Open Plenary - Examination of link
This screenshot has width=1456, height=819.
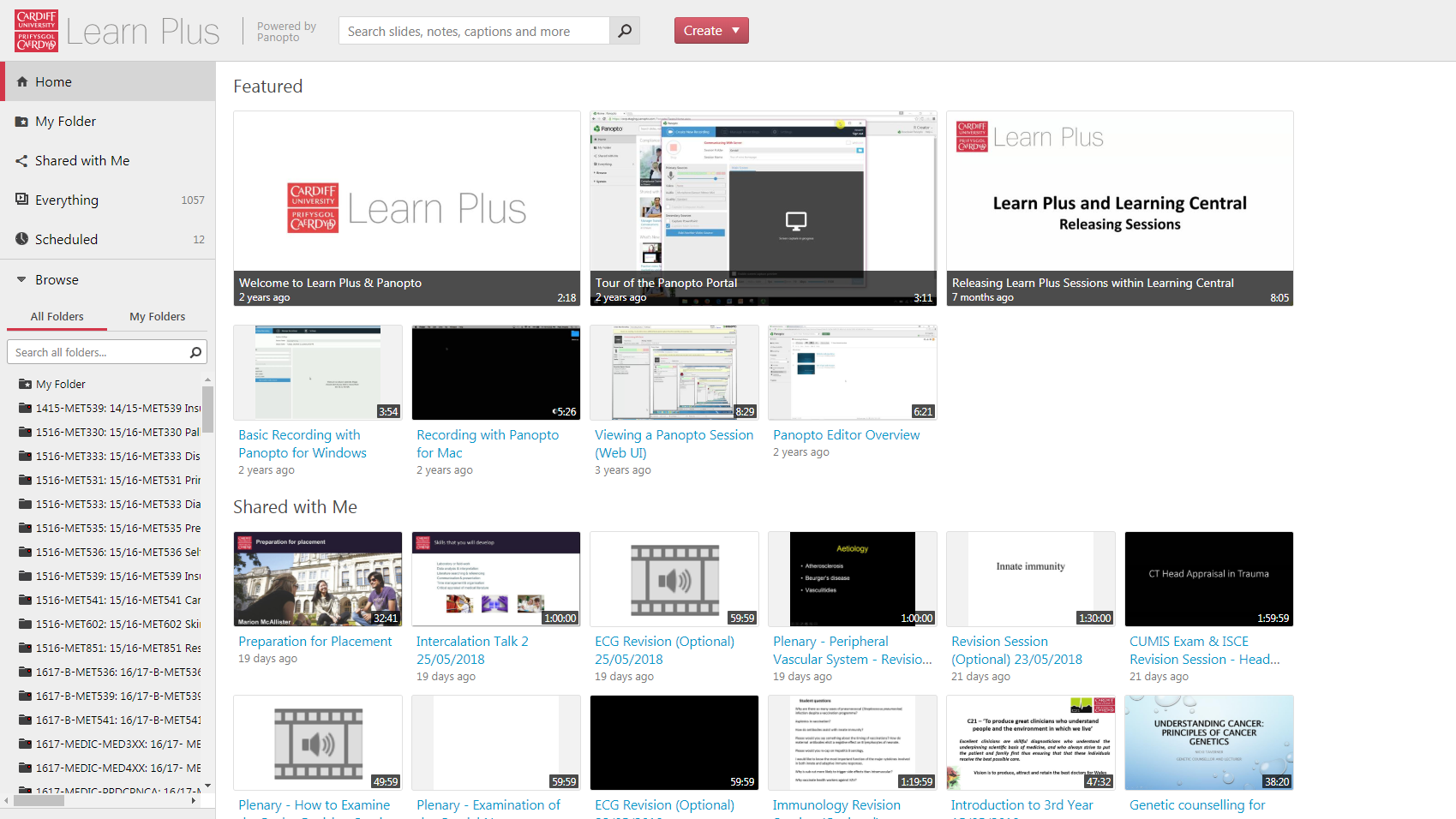coord(488,805)
